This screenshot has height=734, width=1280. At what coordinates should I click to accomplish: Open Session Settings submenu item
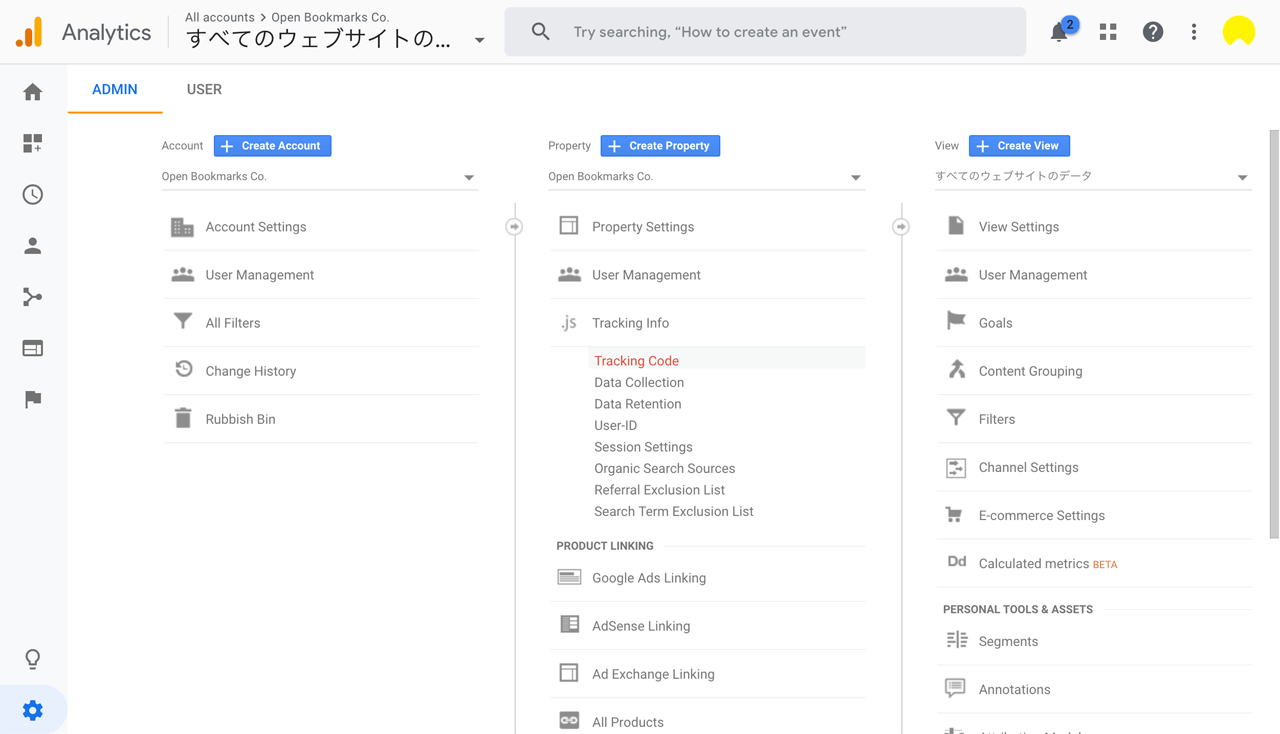643,447
